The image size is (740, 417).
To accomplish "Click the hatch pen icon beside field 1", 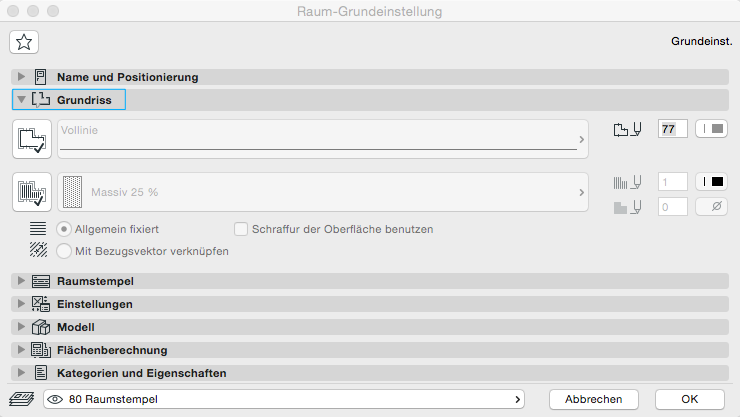I will (627, 182).
